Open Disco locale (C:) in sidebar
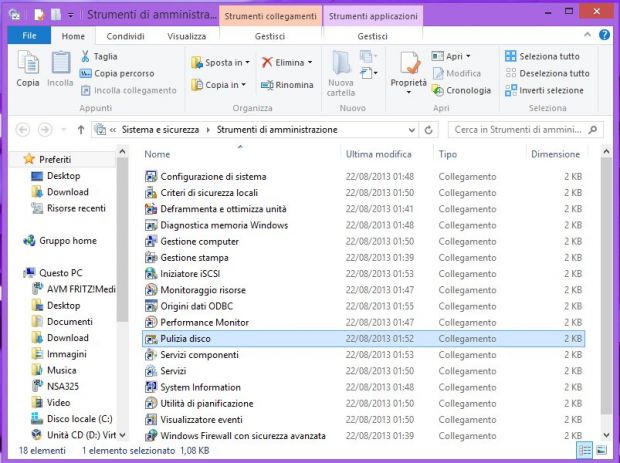This screenshot has height=463, width=620. (72, 419)
